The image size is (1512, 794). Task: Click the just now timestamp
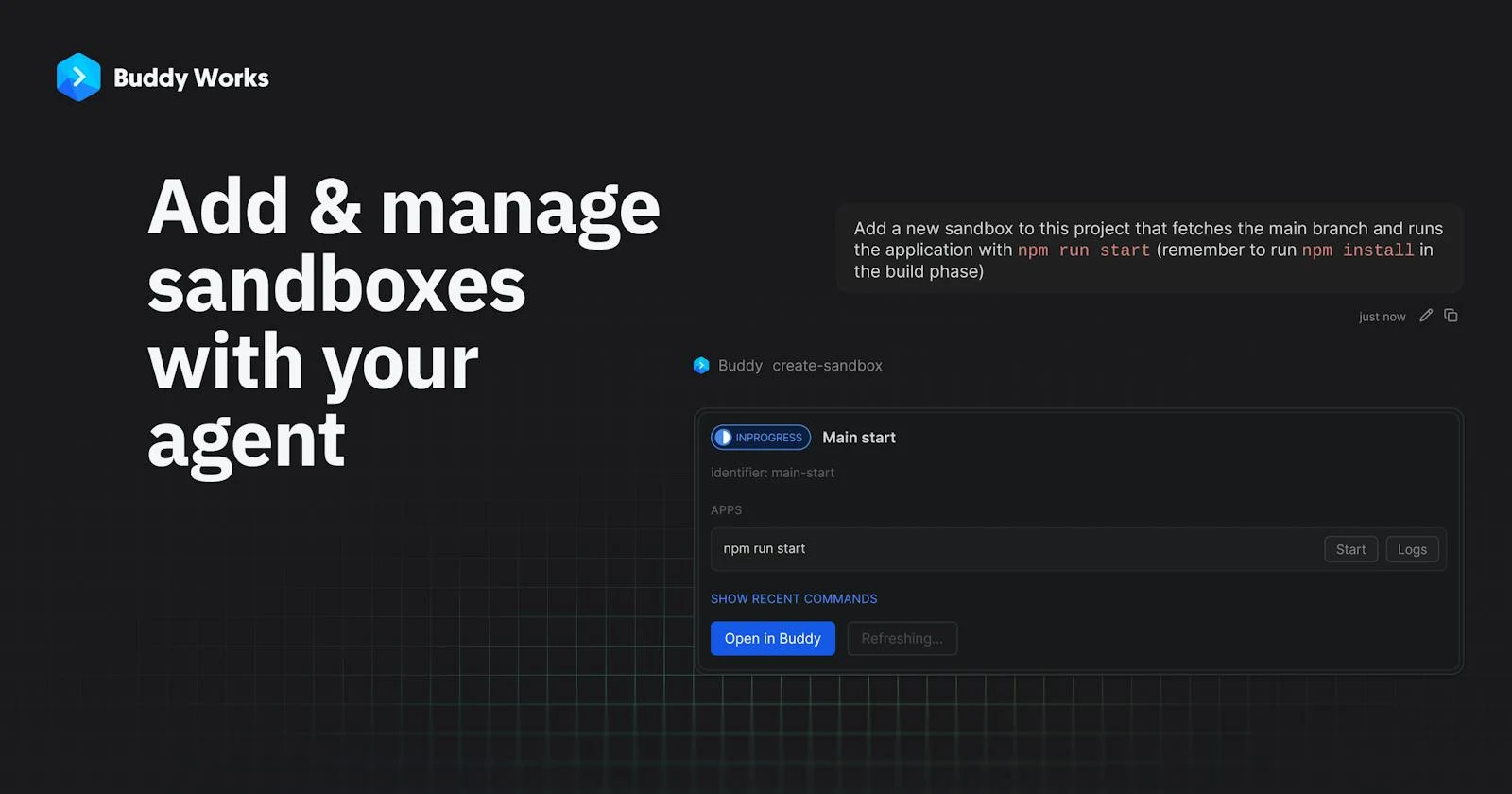(1382, 317)
